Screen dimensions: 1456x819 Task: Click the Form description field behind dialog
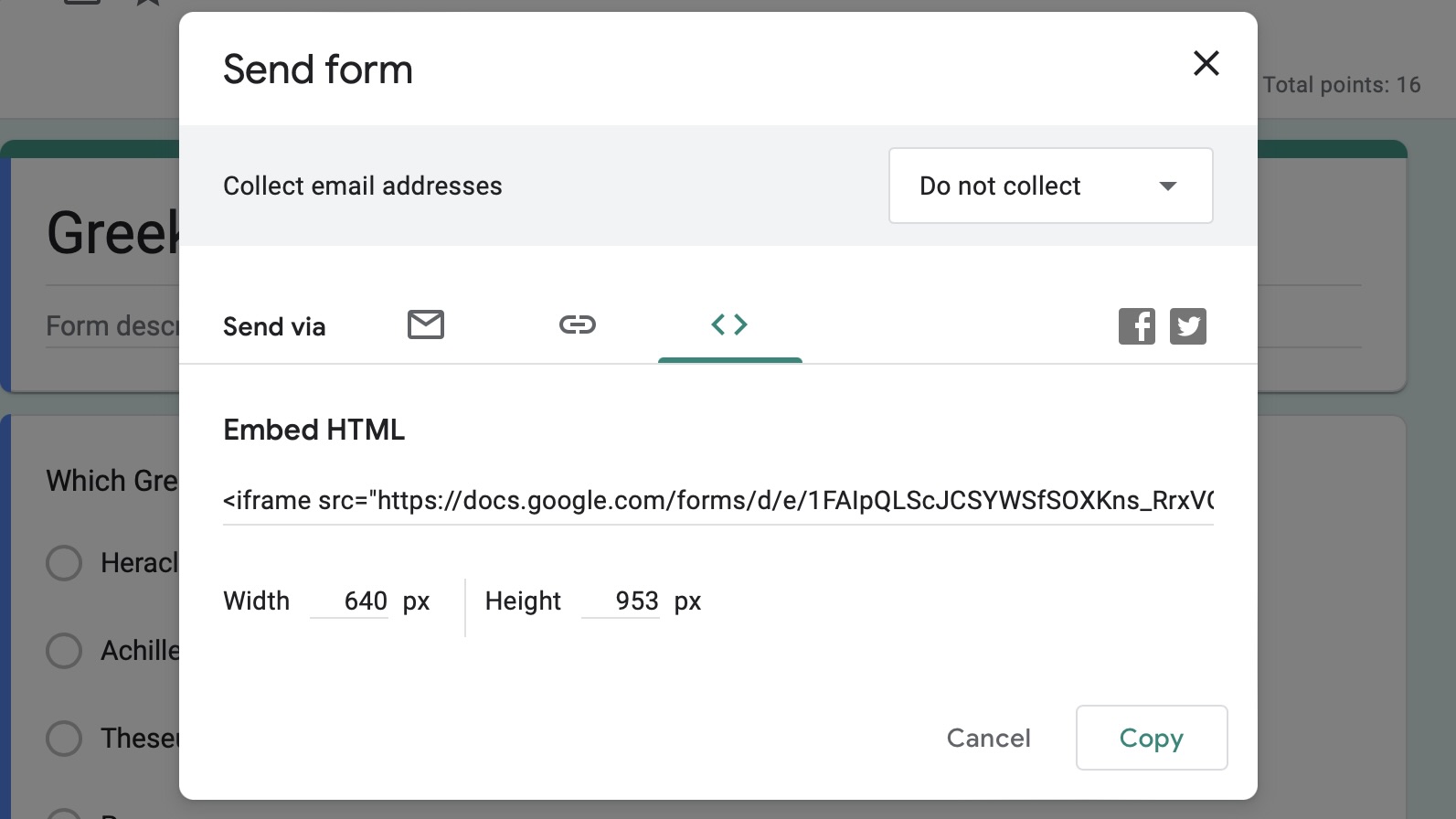tap(112, 326)
